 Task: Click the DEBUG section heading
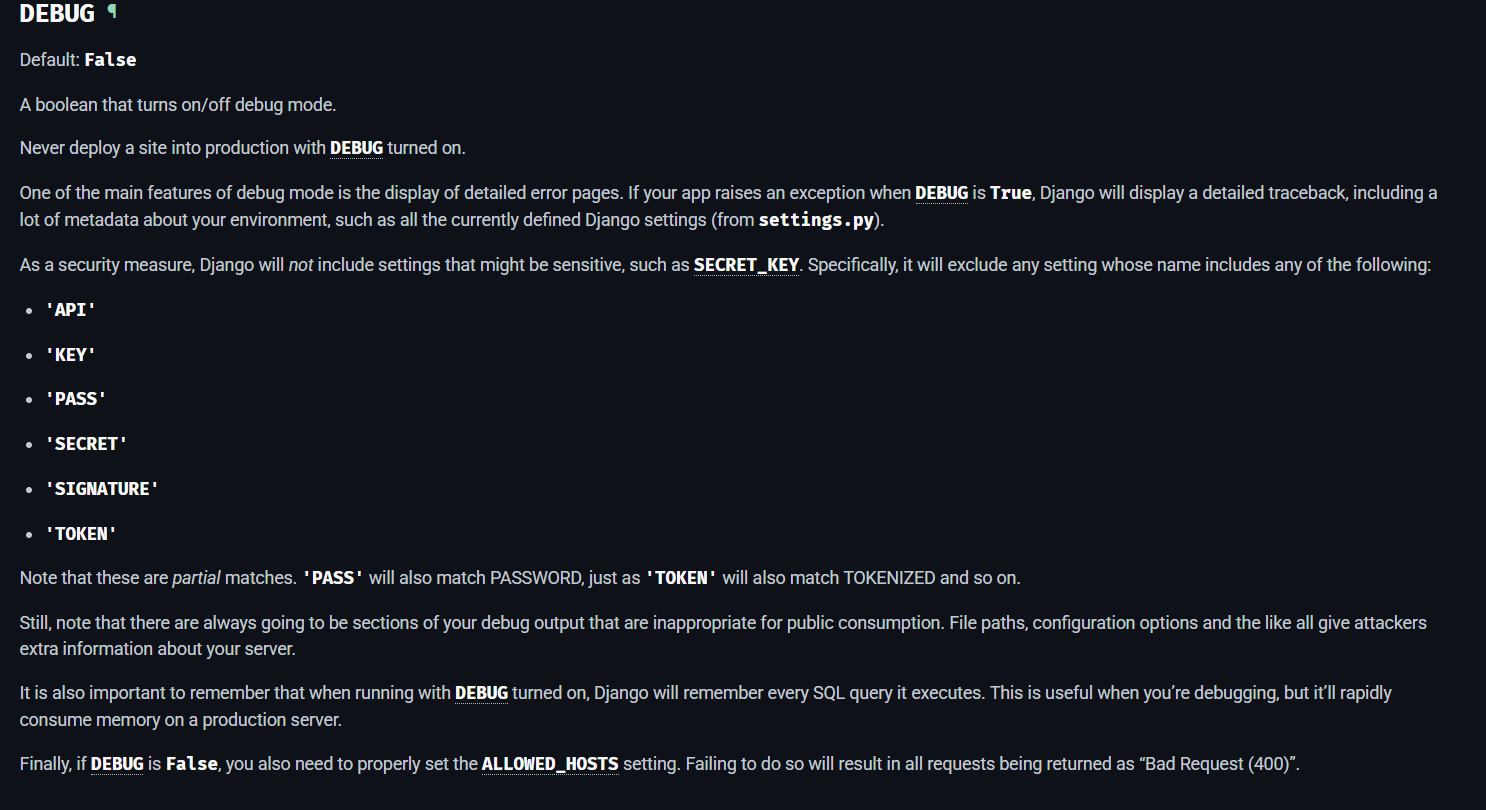click(x=57, y=14)
